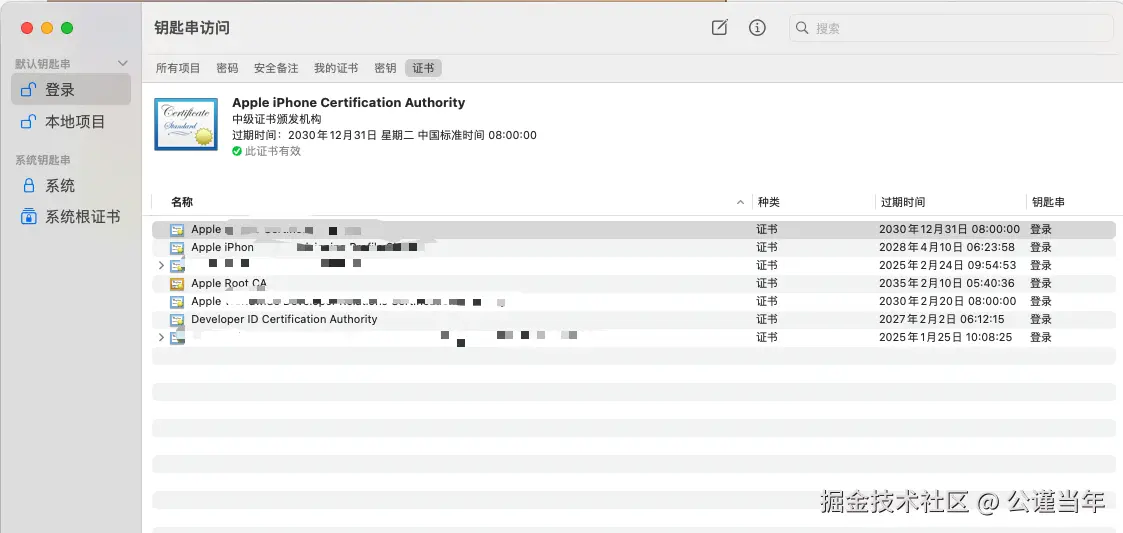Click the new keychain item compose icon
Screen dimensions: 1123x533
point(719,28)
